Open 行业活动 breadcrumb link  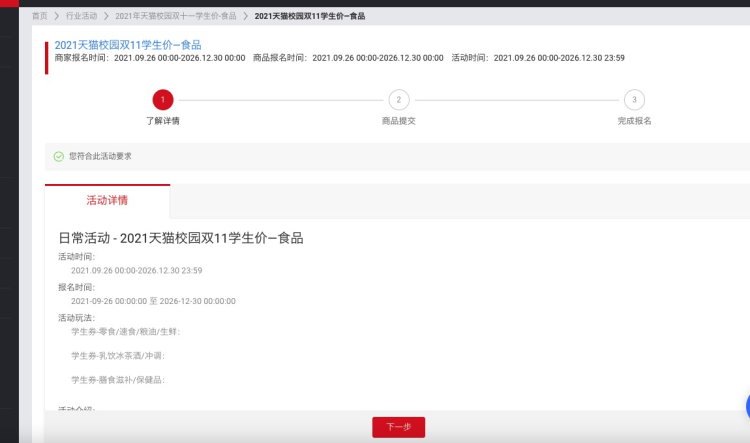tap(81, 16)
